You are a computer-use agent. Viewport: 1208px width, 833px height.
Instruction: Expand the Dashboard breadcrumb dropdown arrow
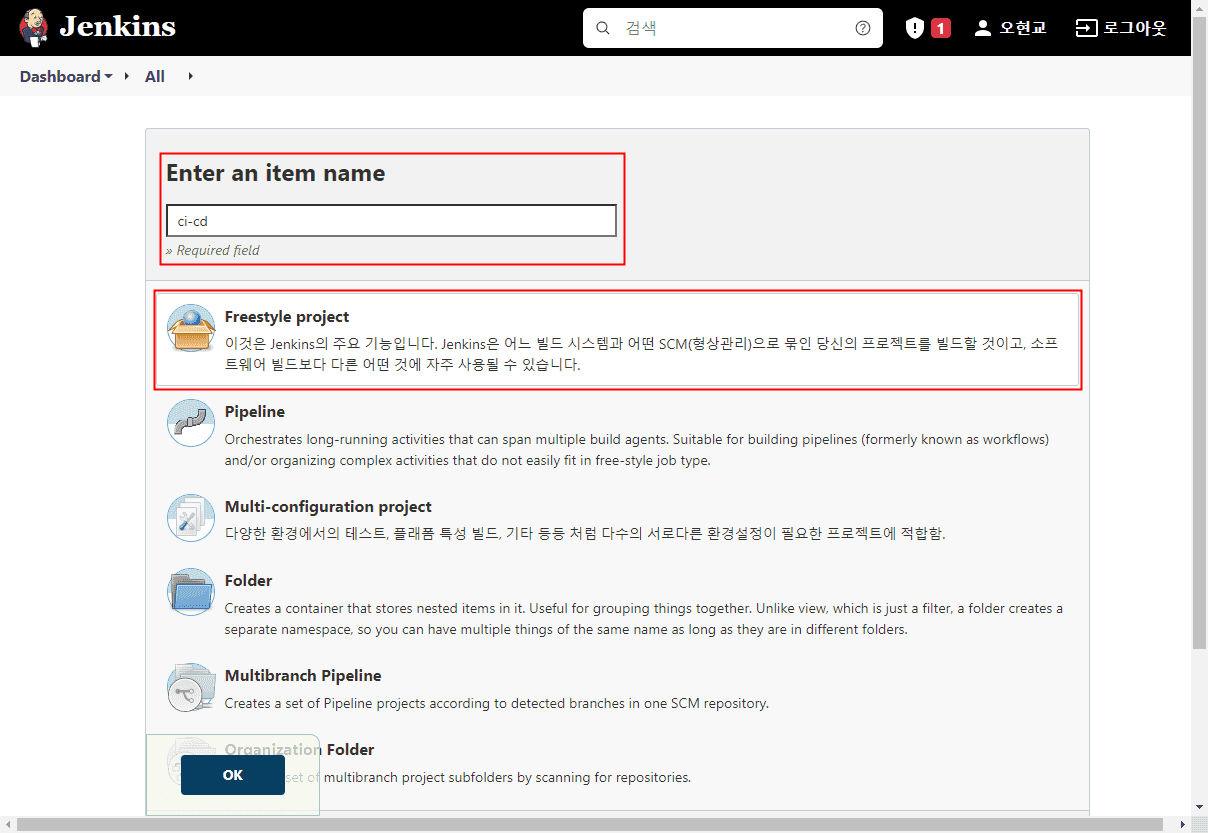[x=108, y=77]
